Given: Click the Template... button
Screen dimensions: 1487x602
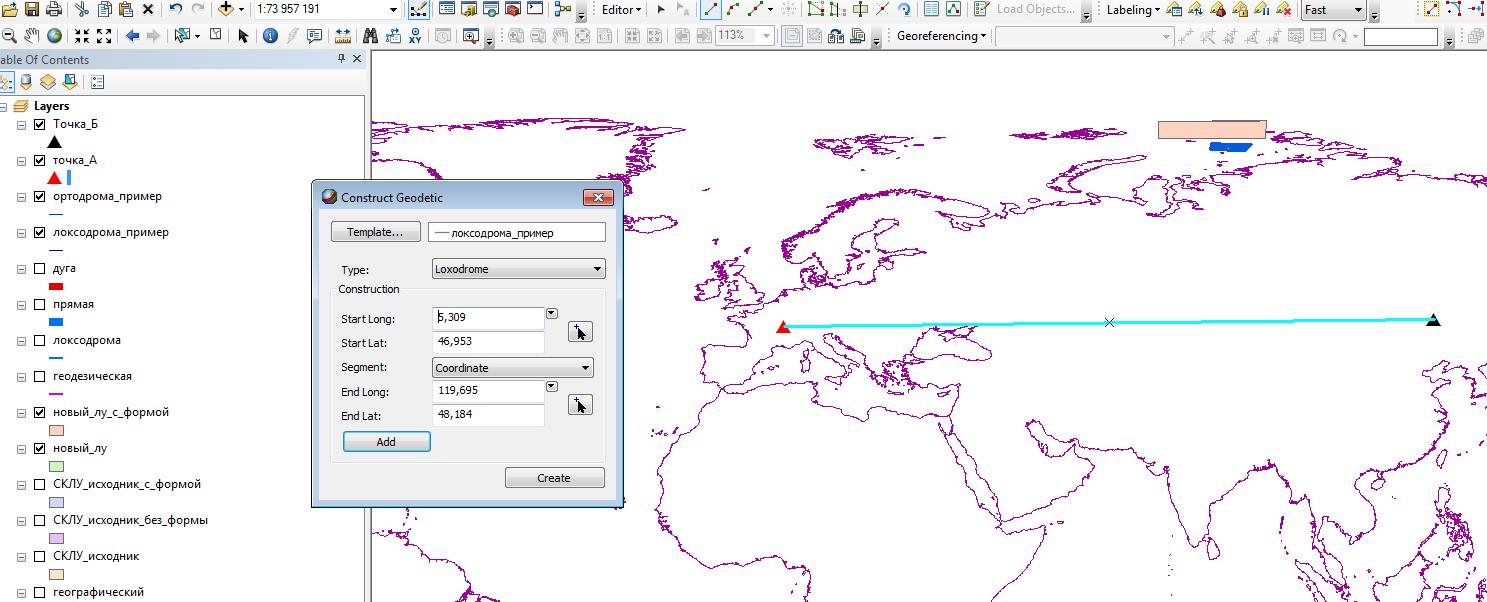Looking at the screenshot, I should [x=375, y=232].
